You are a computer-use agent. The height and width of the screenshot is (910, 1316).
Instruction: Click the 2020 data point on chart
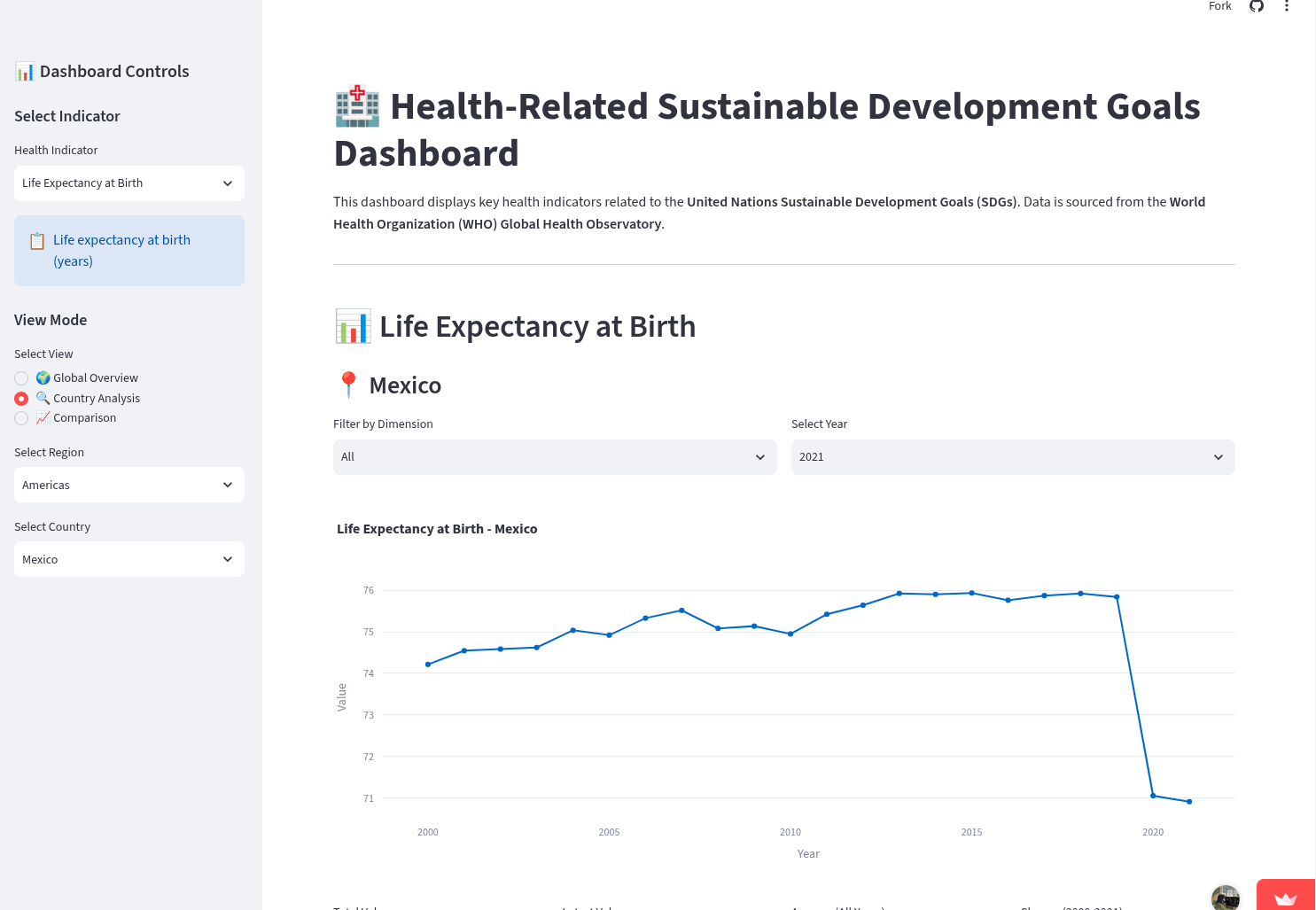(x=1153, y=796)
